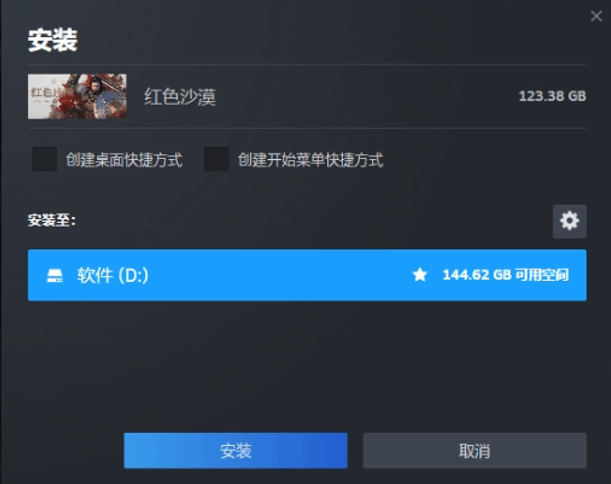Start installation with the blue 安装 button

[235, 450]
